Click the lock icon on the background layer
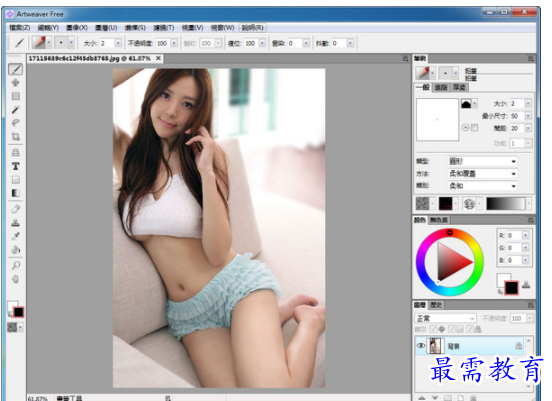 coord(519,346)
